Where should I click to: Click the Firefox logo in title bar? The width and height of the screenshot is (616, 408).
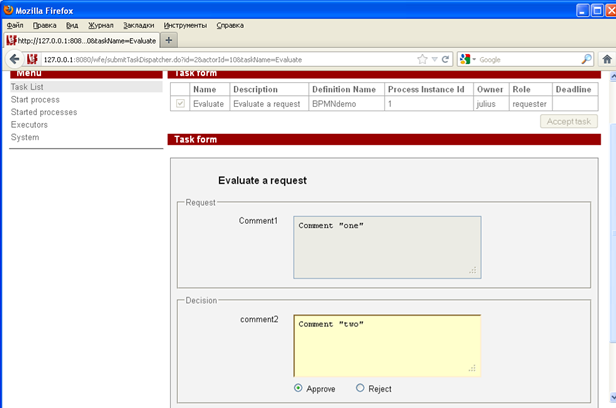click(x=8, y=10)
